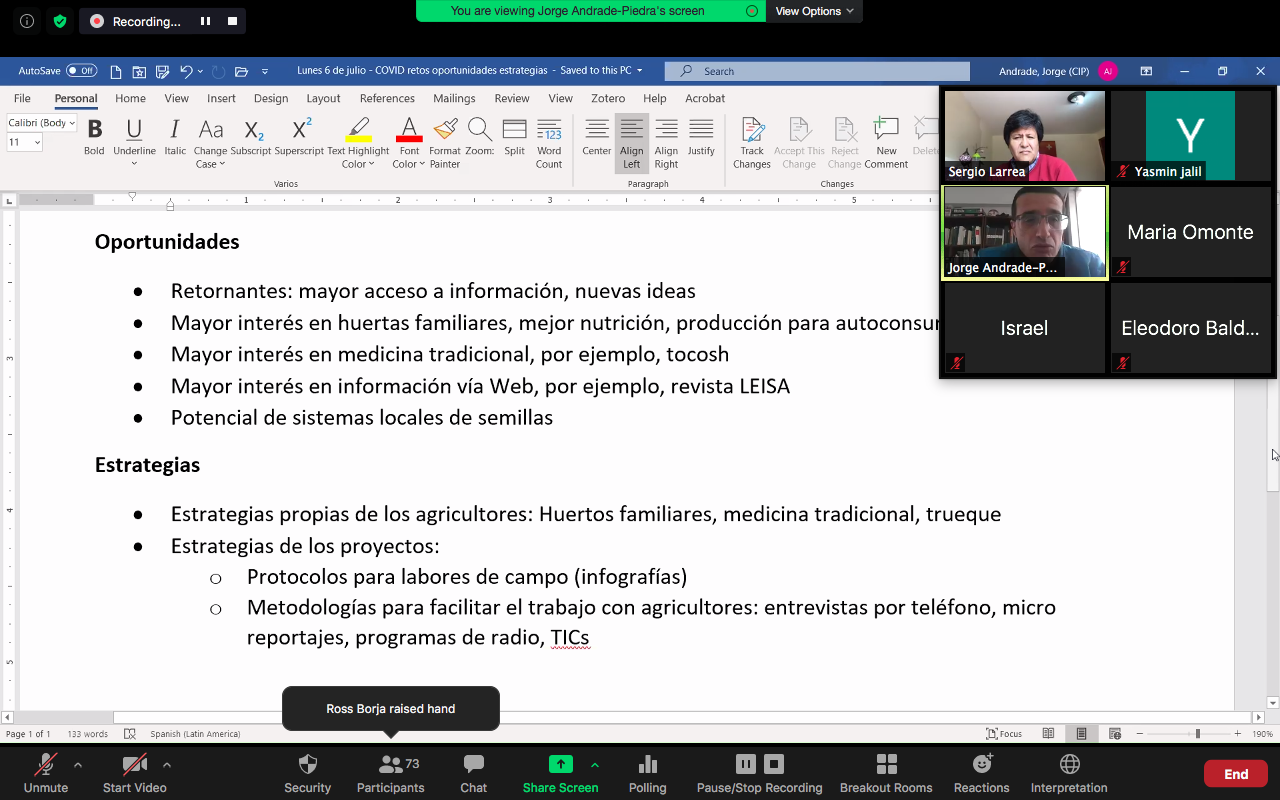Screen dimensions: 1280x800
Task: Stop recording from the top recording bar
Action: [233, 21]
